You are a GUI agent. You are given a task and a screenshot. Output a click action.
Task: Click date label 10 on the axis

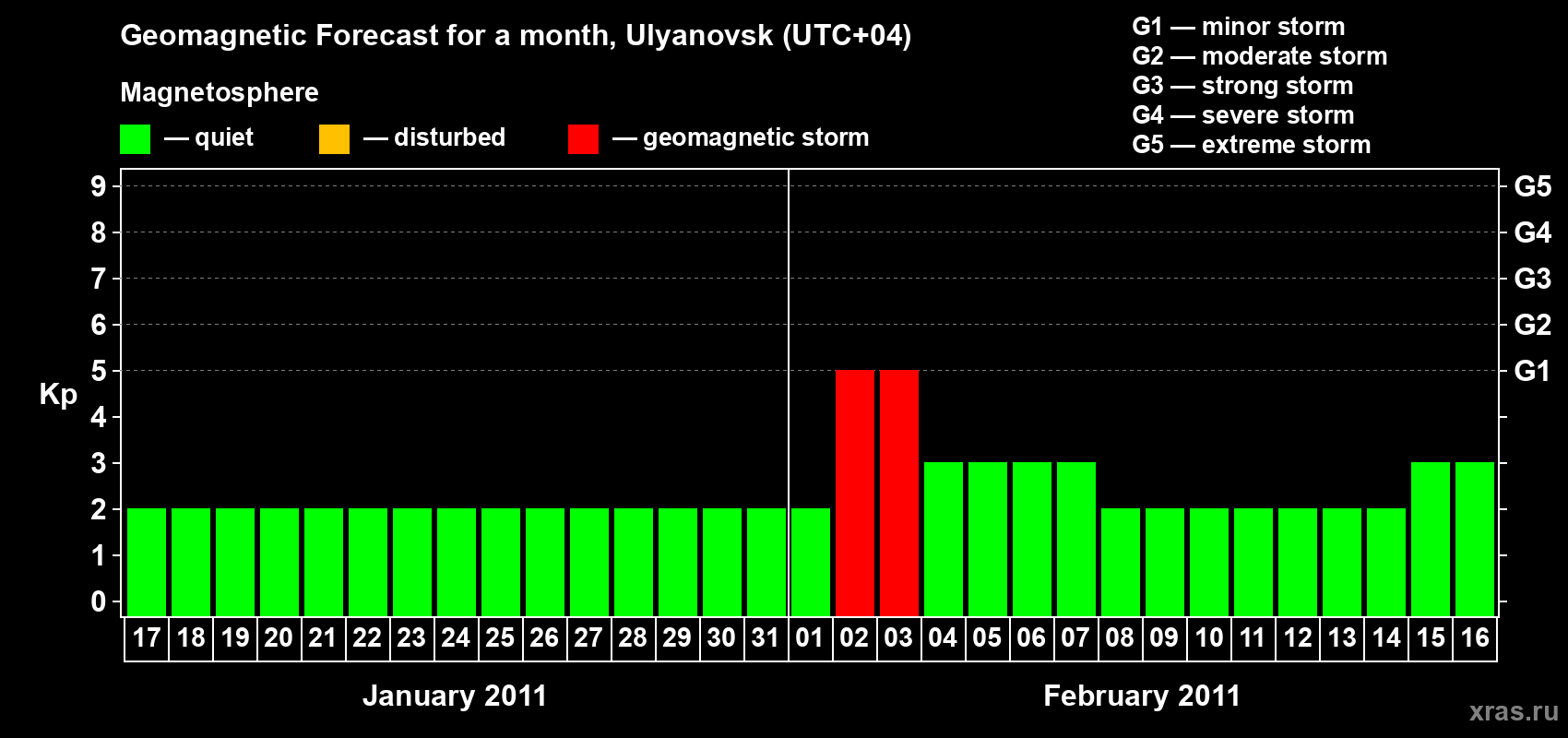click(1209, 637)
